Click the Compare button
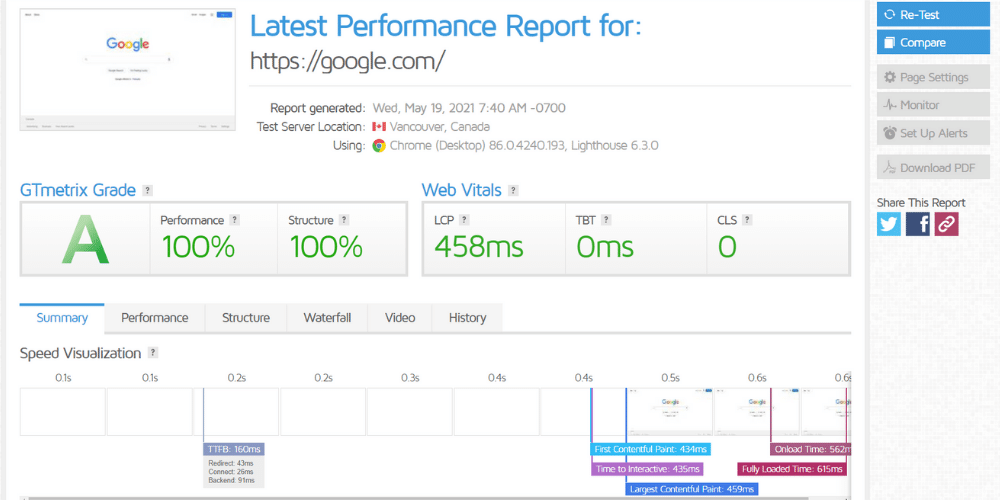 pos(933,43)
